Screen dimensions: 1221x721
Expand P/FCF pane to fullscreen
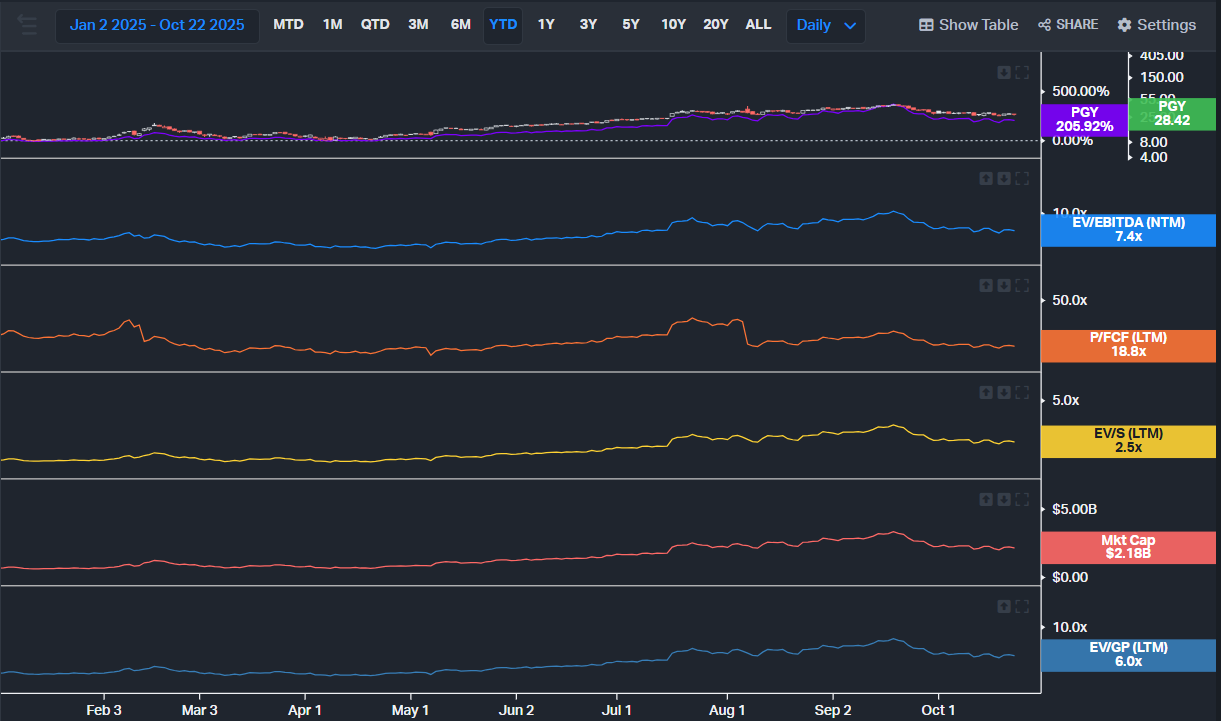click(1022, 286)
